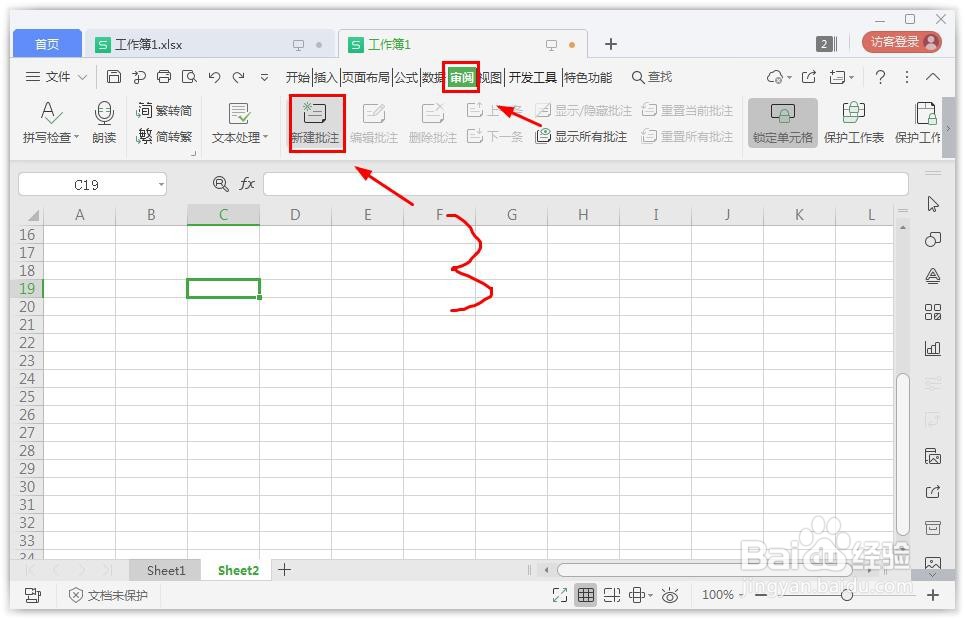Open the quick access toolbar customize dropdown
This screenshot has width=965, height=619.
tap(264, 78)
